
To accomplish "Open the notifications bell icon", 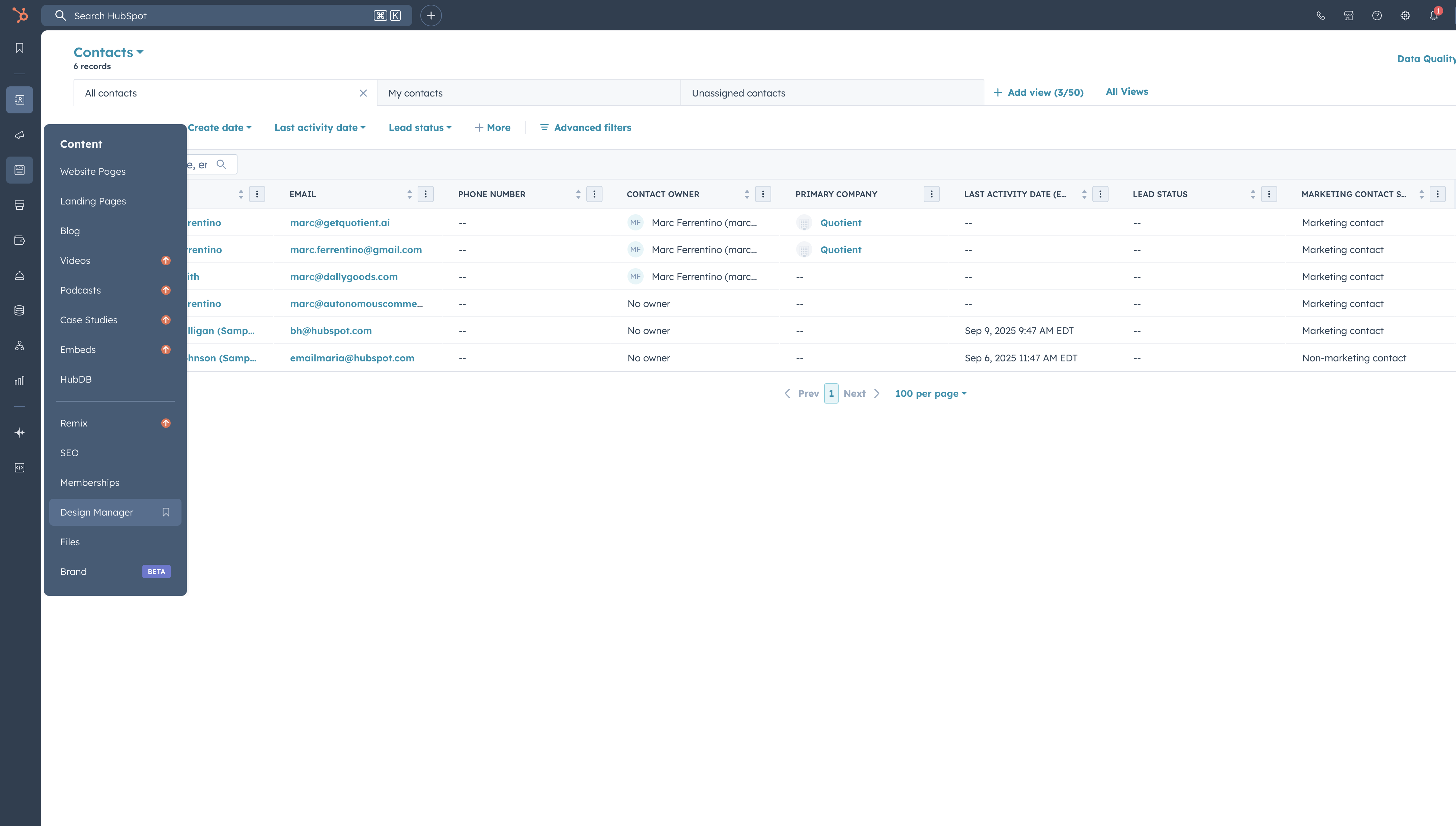I will pyautogui.click(x=1433, y=15).
